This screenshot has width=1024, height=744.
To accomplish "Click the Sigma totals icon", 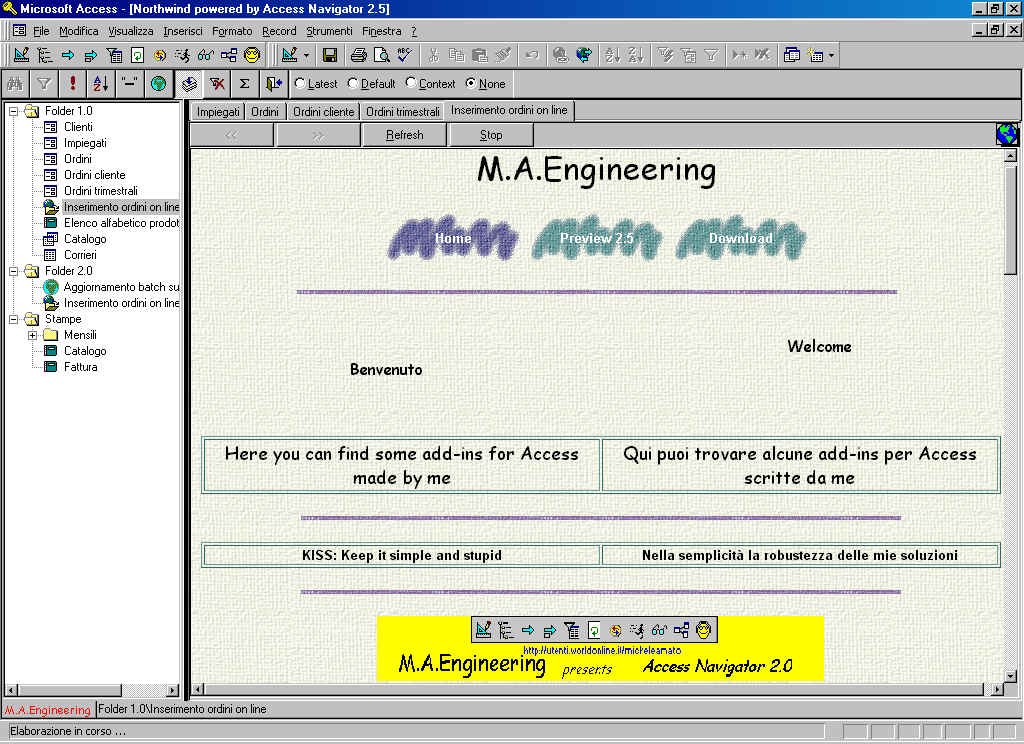I will pos(244,84).
